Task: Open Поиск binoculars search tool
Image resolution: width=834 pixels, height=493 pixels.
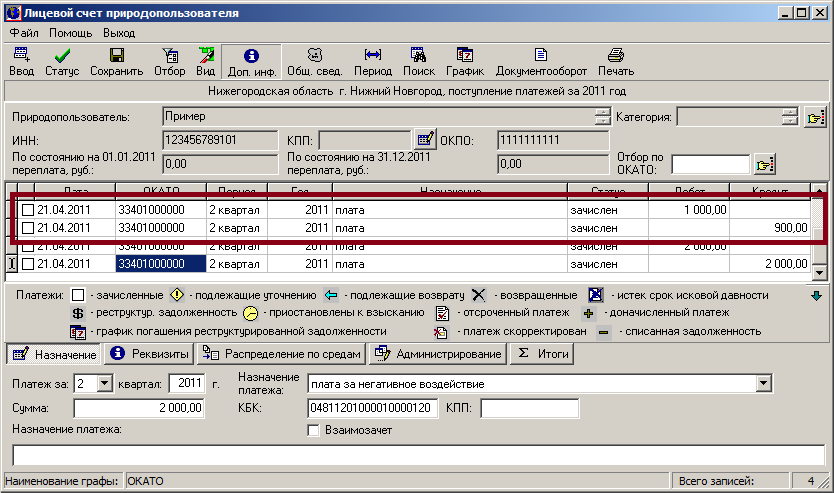Action: (x=418, y=62)
